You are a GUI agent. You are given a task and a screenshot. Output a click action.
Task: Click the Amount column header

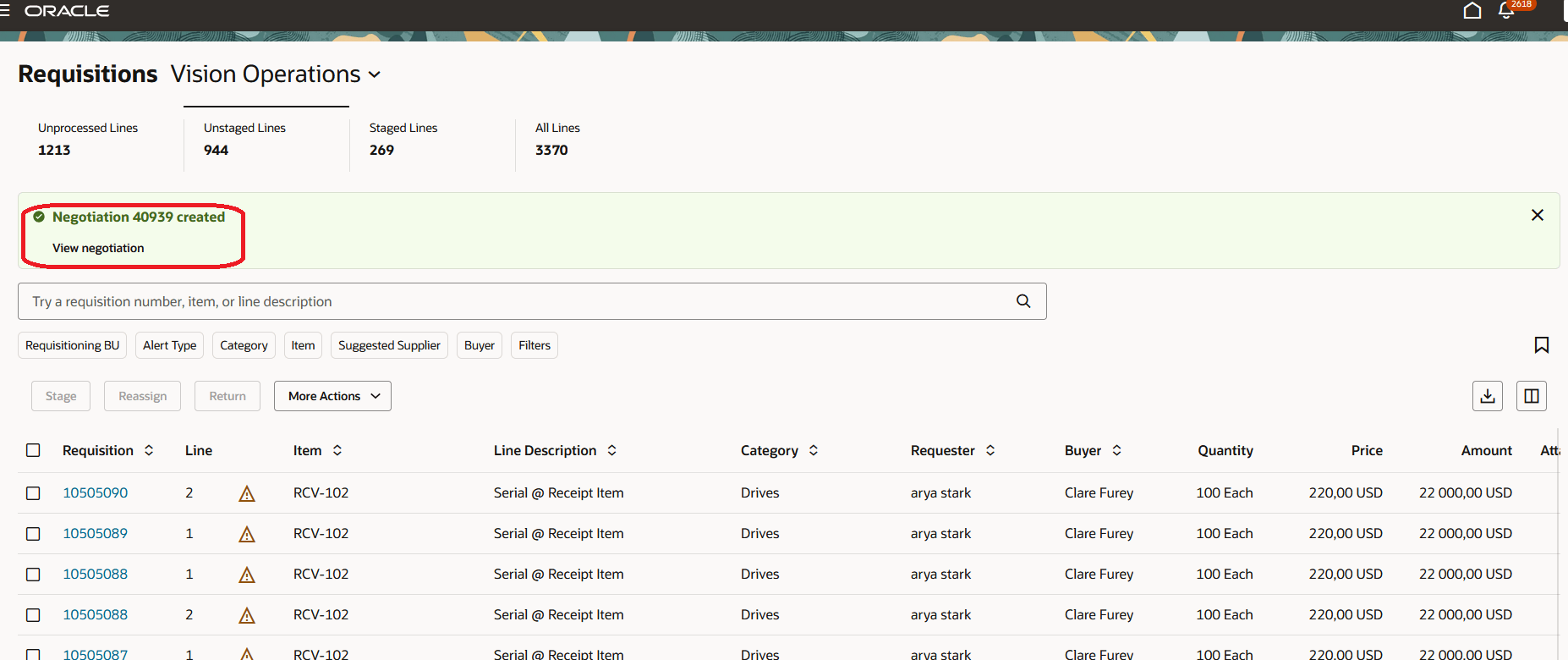(1487, 450)
